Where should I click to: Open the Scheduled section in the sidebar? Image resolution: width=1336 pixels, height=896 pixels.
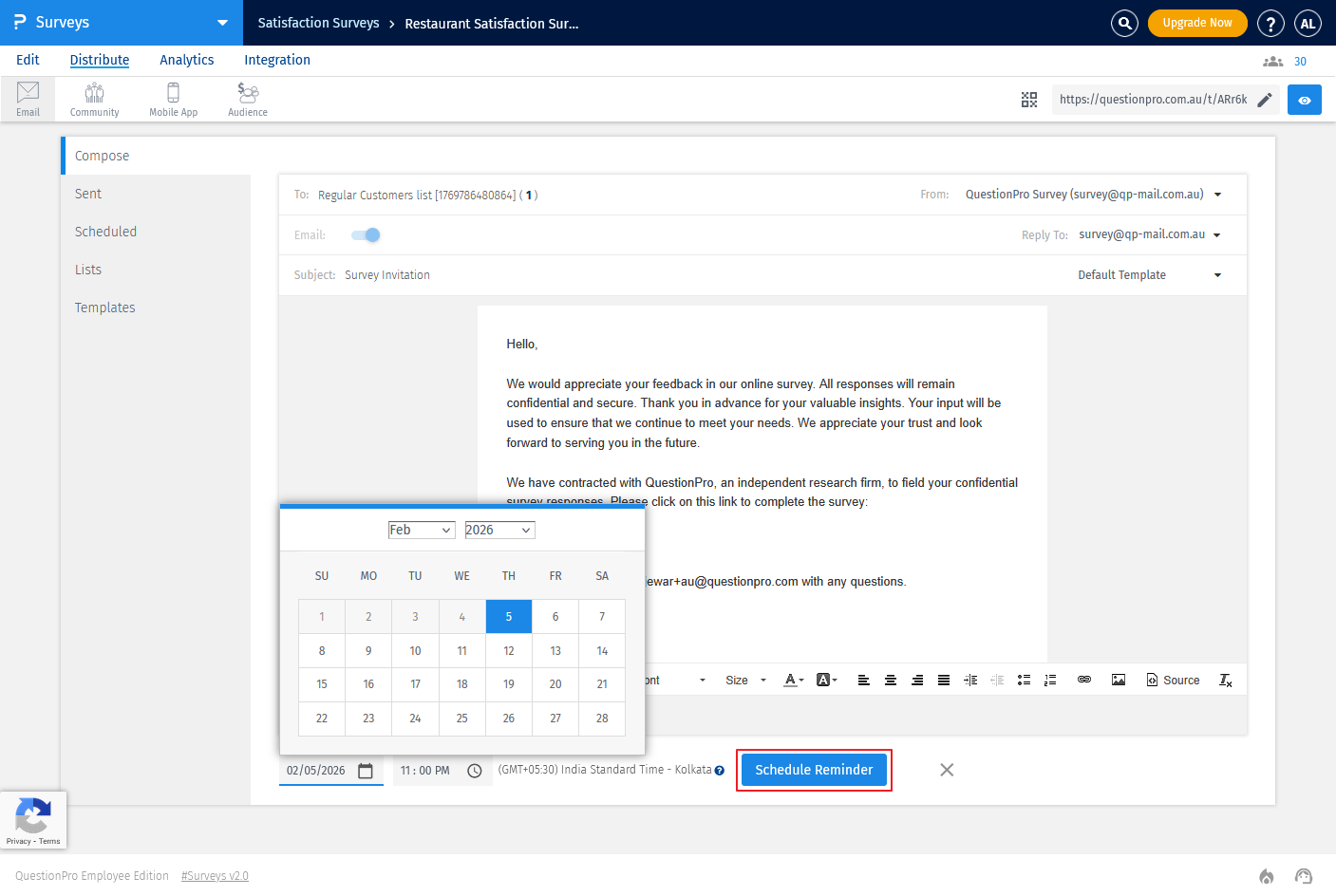coord(105,231)
